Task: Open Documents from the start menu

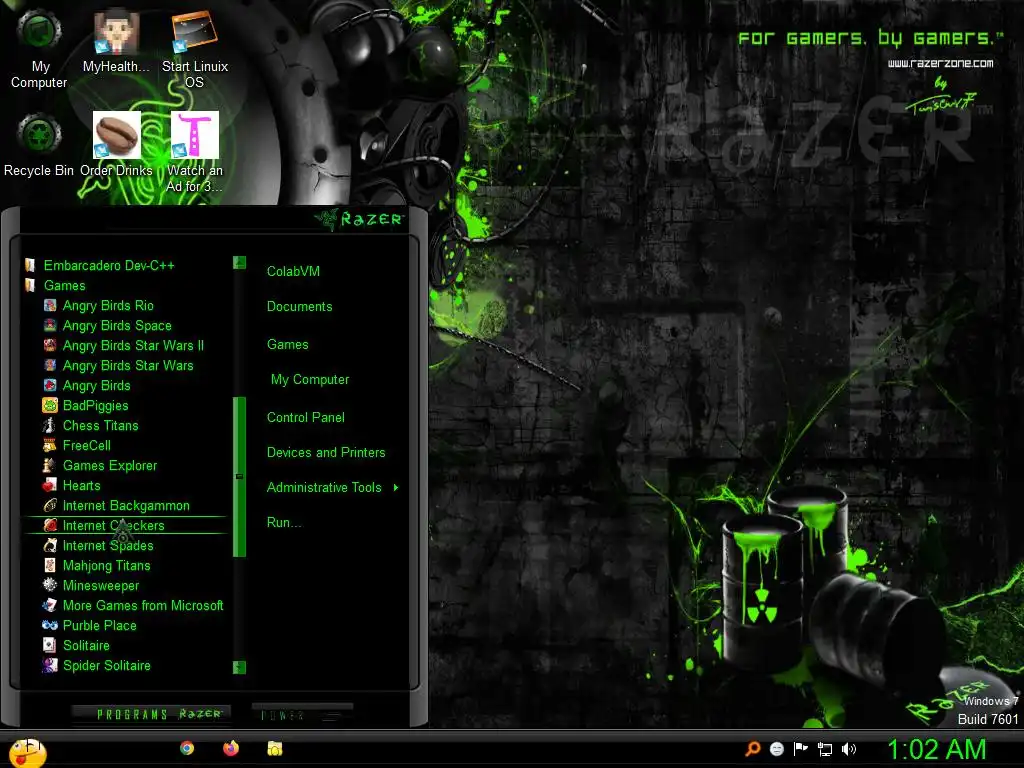Action: (x=299, y=306)
